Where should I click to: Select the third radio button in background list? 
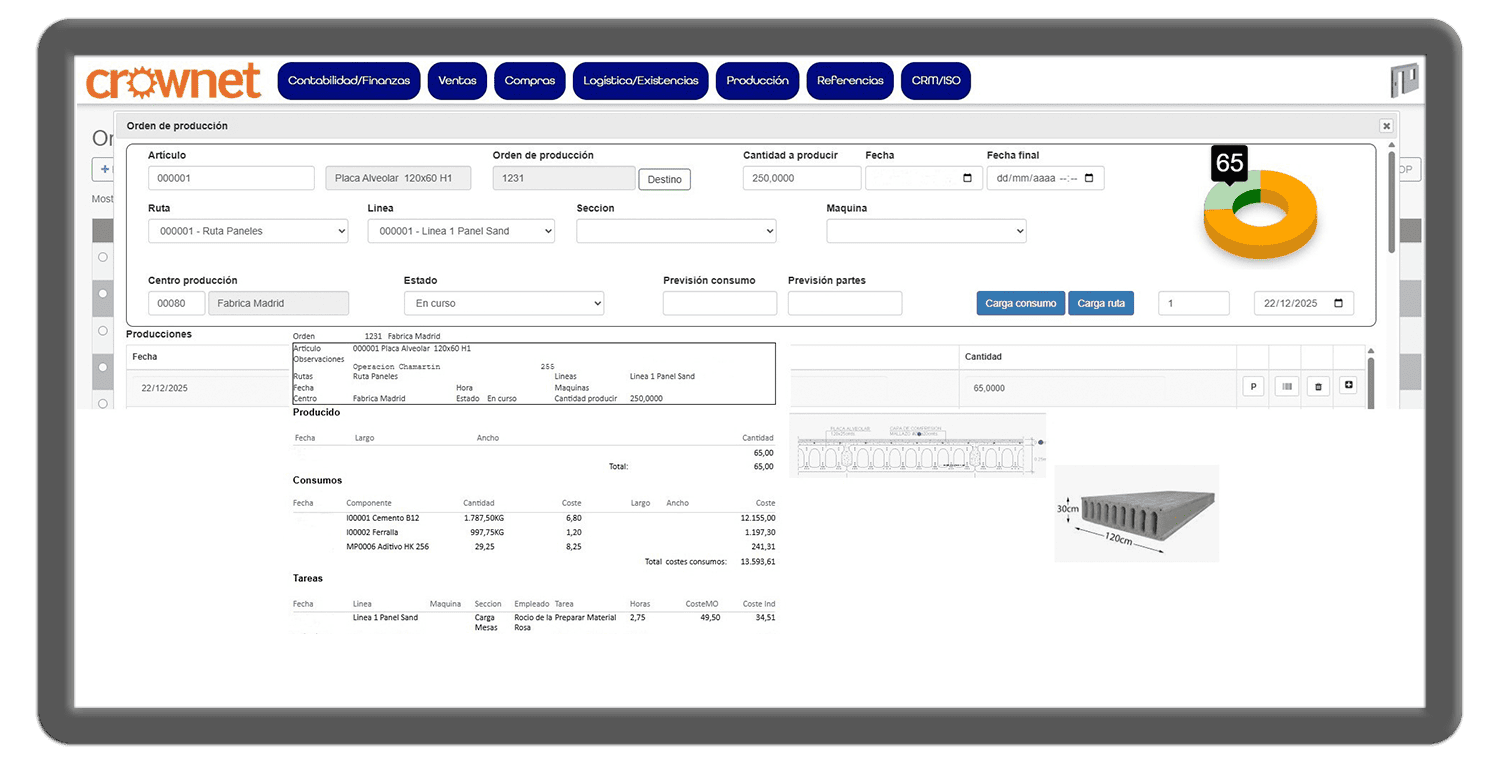pyautogui.click(x=102, y=330)
